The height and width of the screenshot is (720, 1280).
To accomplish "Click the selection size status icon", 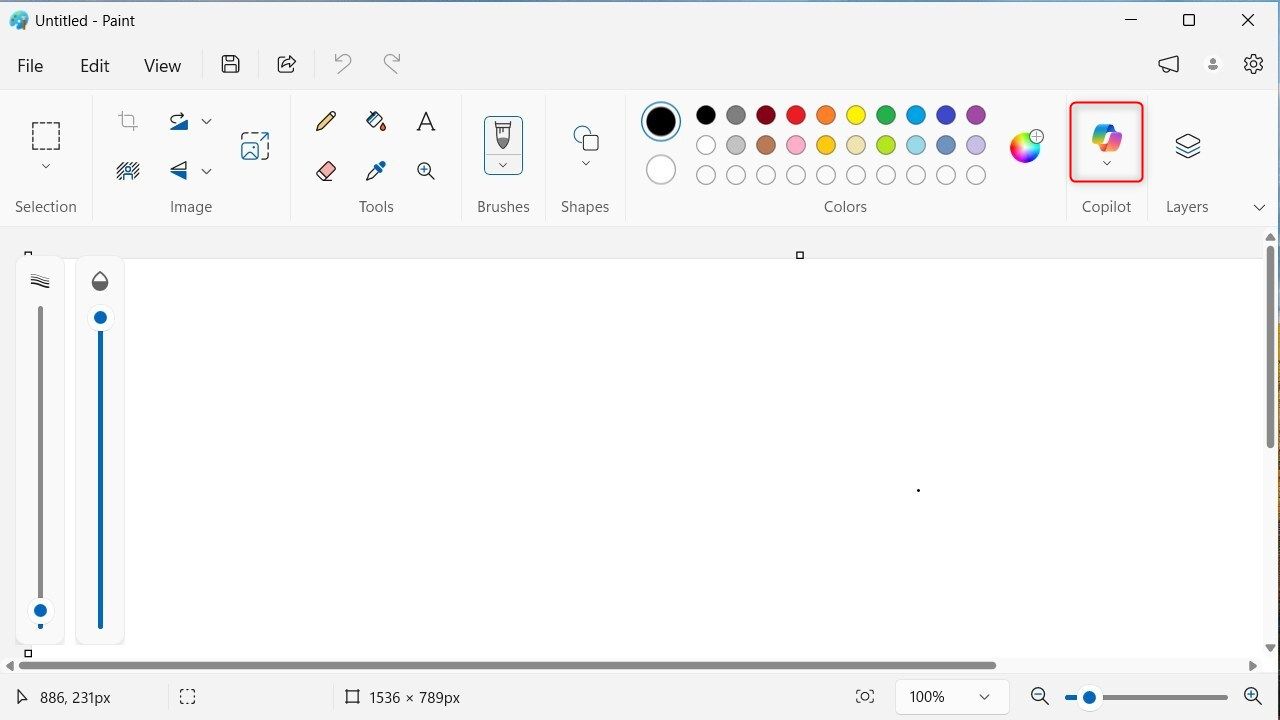I will pyautogui.click(x=187, y=697).
